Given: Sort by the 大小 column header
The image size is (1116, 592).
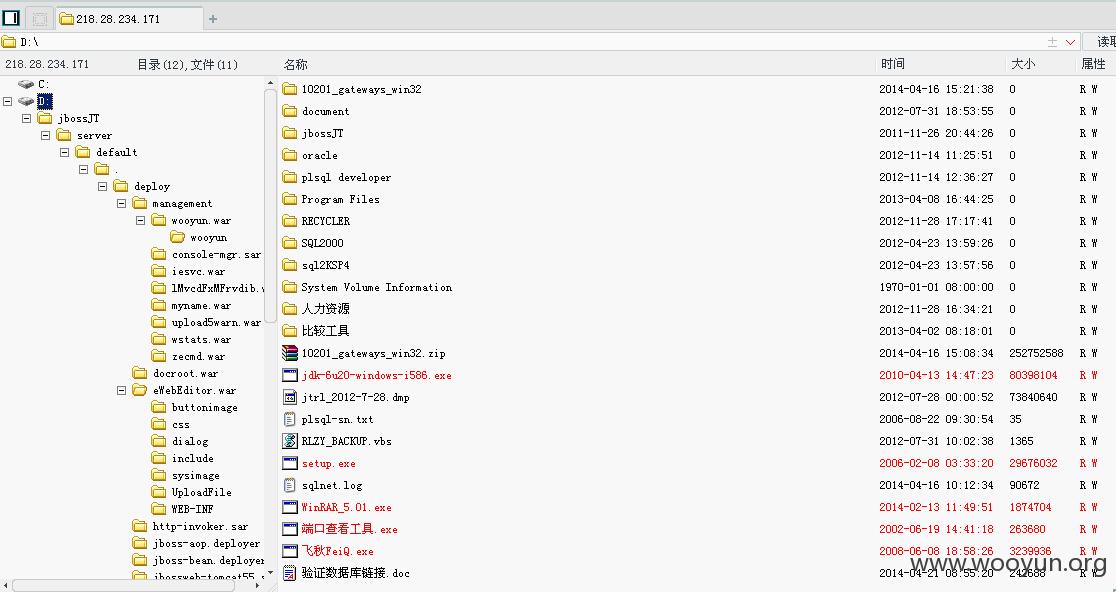Looking at the screenshot, I should click(x=1023, y=64).
